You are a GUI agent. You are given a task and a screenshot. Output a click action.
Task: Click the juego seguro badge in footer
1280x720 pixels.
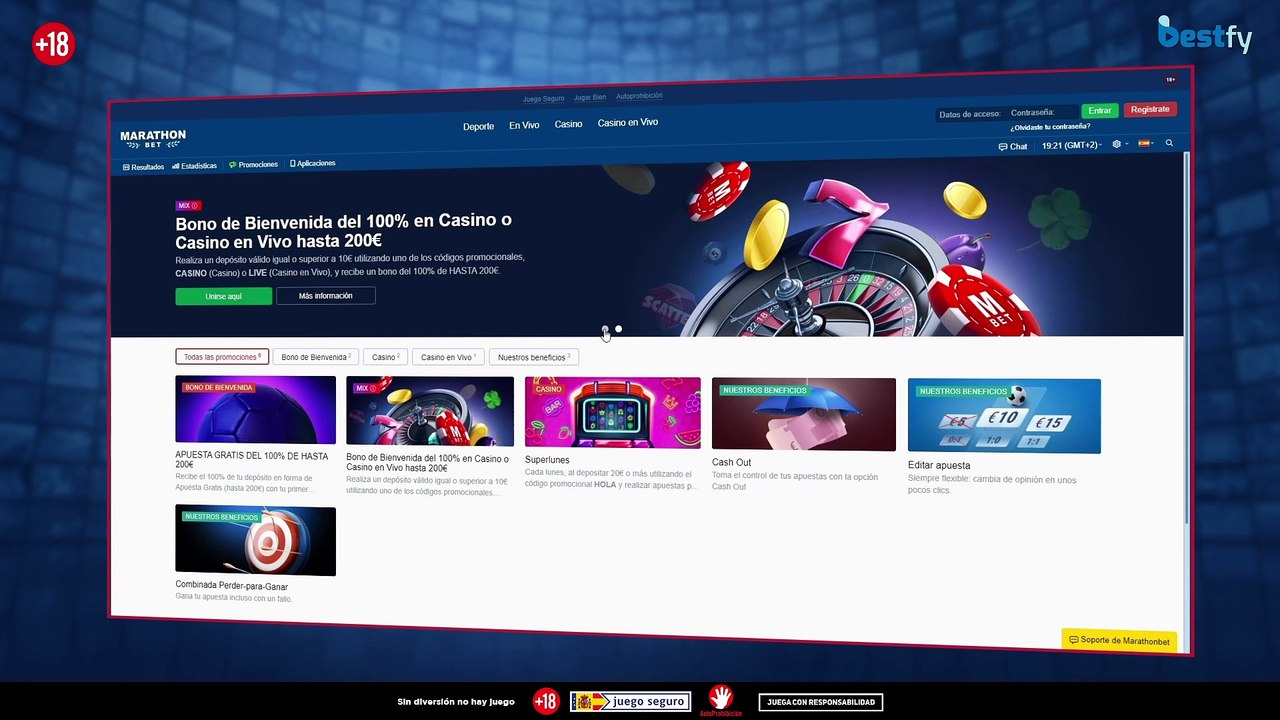coord(630,702)
